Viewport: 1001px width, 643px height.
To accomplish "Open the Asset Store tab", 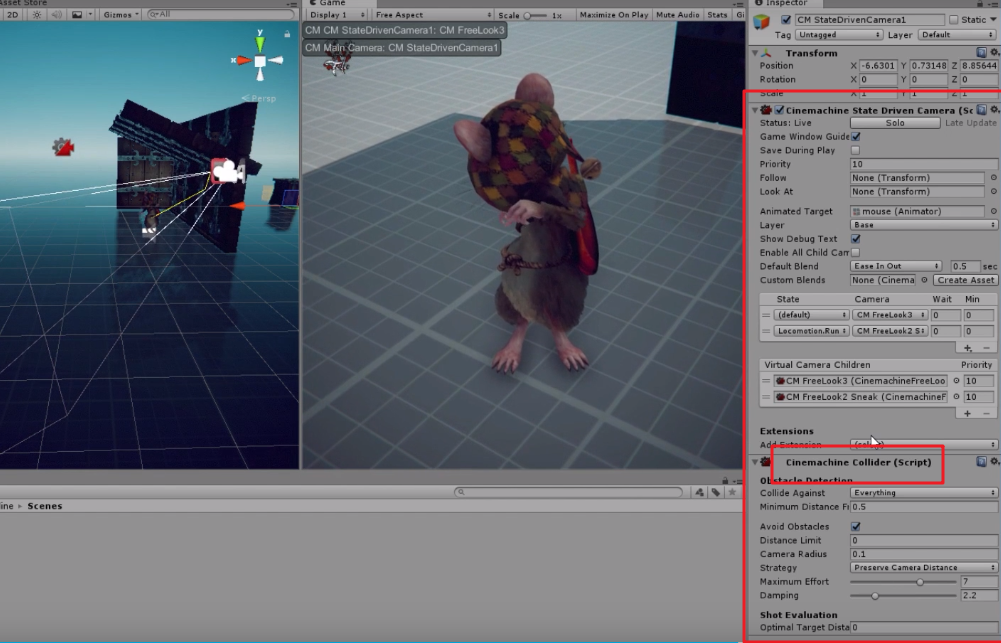I will [24, 3].
